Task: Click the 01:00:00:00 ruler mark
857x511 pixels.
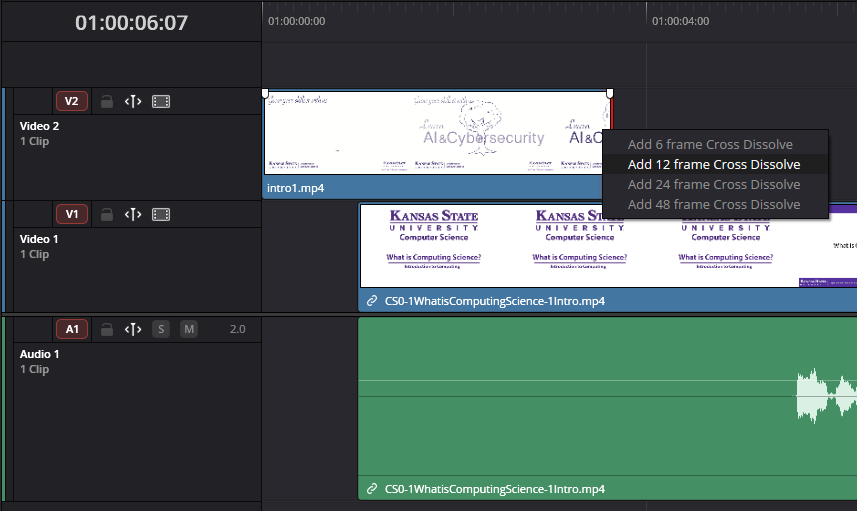Action: 297,21
